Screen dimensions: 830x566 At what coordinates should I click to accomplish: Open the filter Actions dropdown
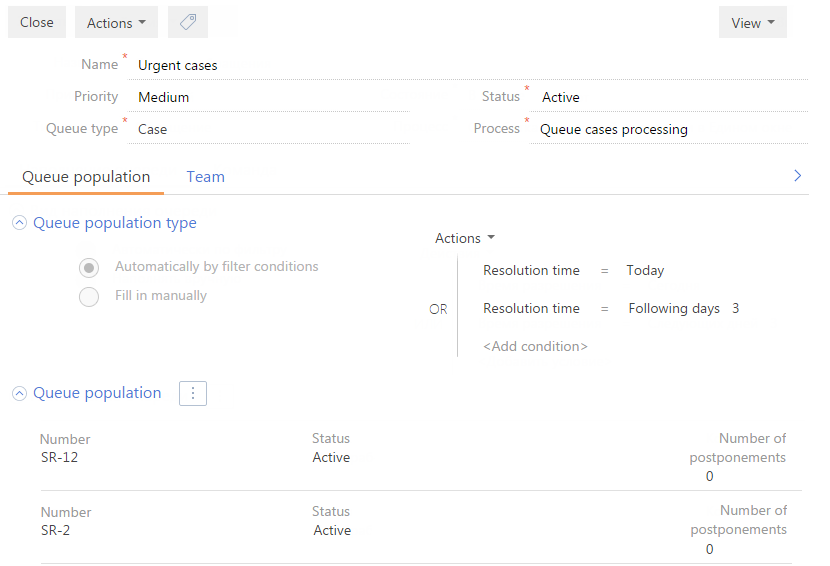point(465,238)
